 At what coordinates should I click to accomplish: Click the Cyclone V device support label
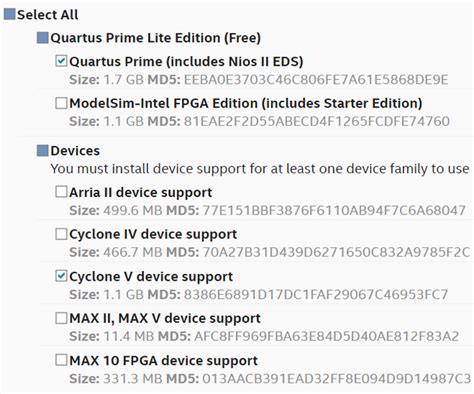point(151,277)
